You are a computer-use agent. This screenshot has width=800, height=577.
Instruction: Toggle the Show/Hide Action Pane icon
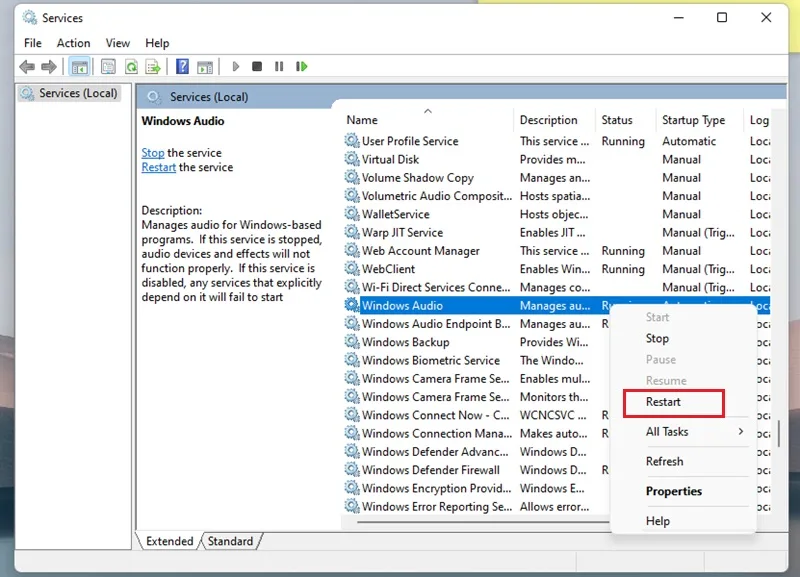point(205,66)
